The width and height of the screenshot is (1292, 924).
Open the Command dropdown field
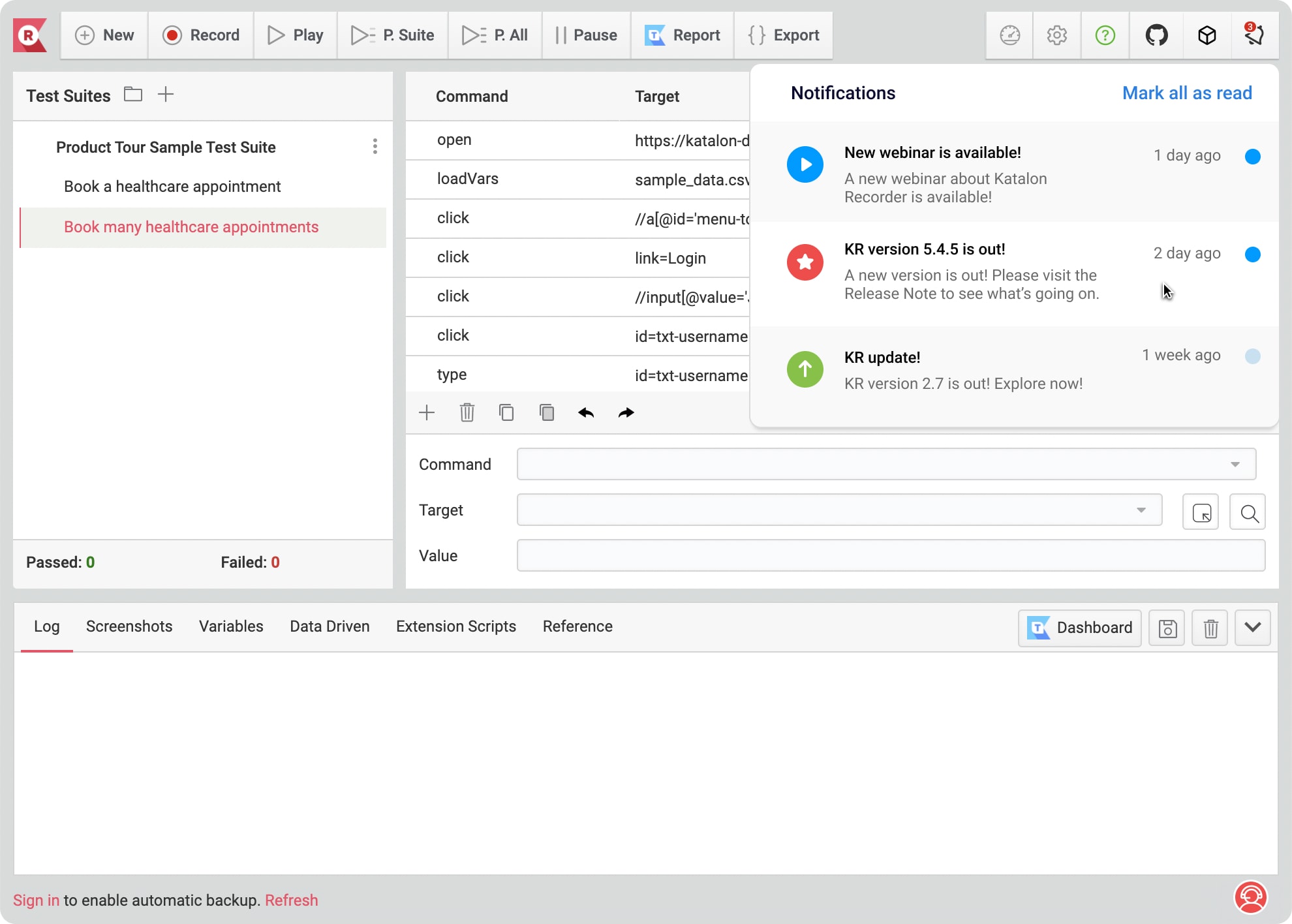coord(887,464)
